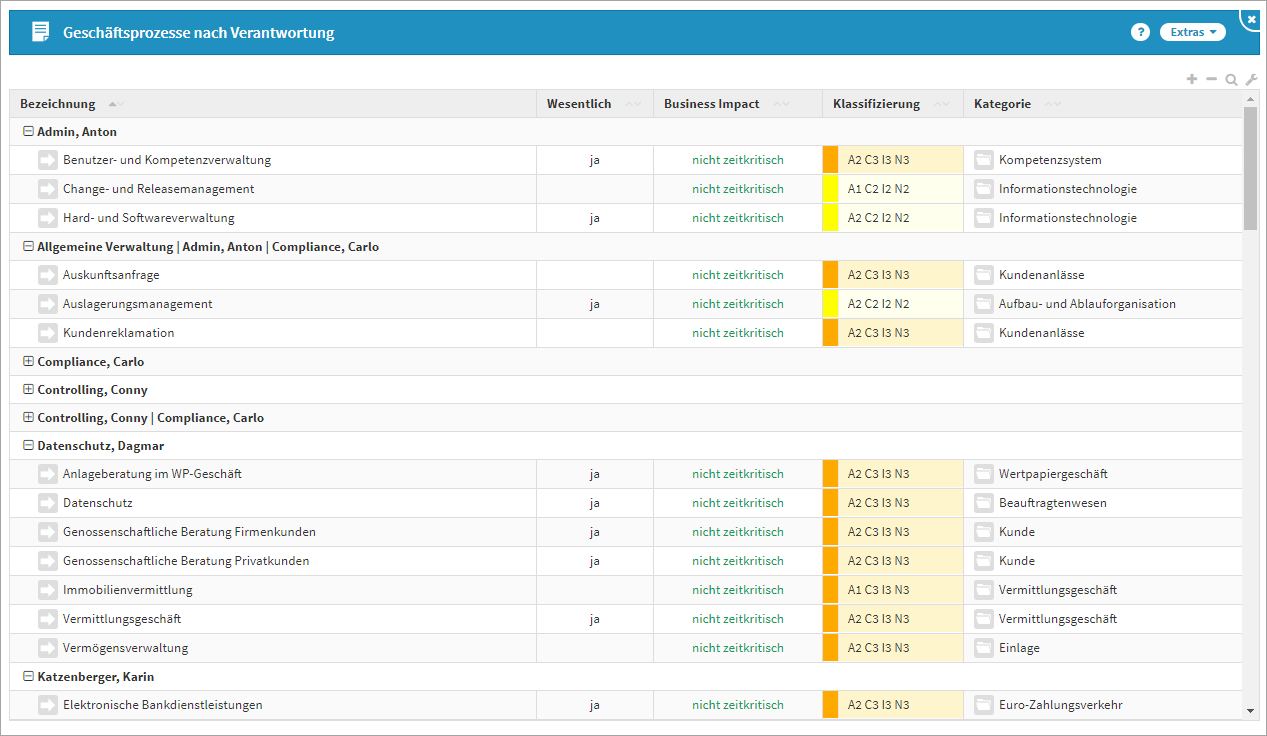Click the arrow icon beside Datenschutz row

[x=48, y=503]
